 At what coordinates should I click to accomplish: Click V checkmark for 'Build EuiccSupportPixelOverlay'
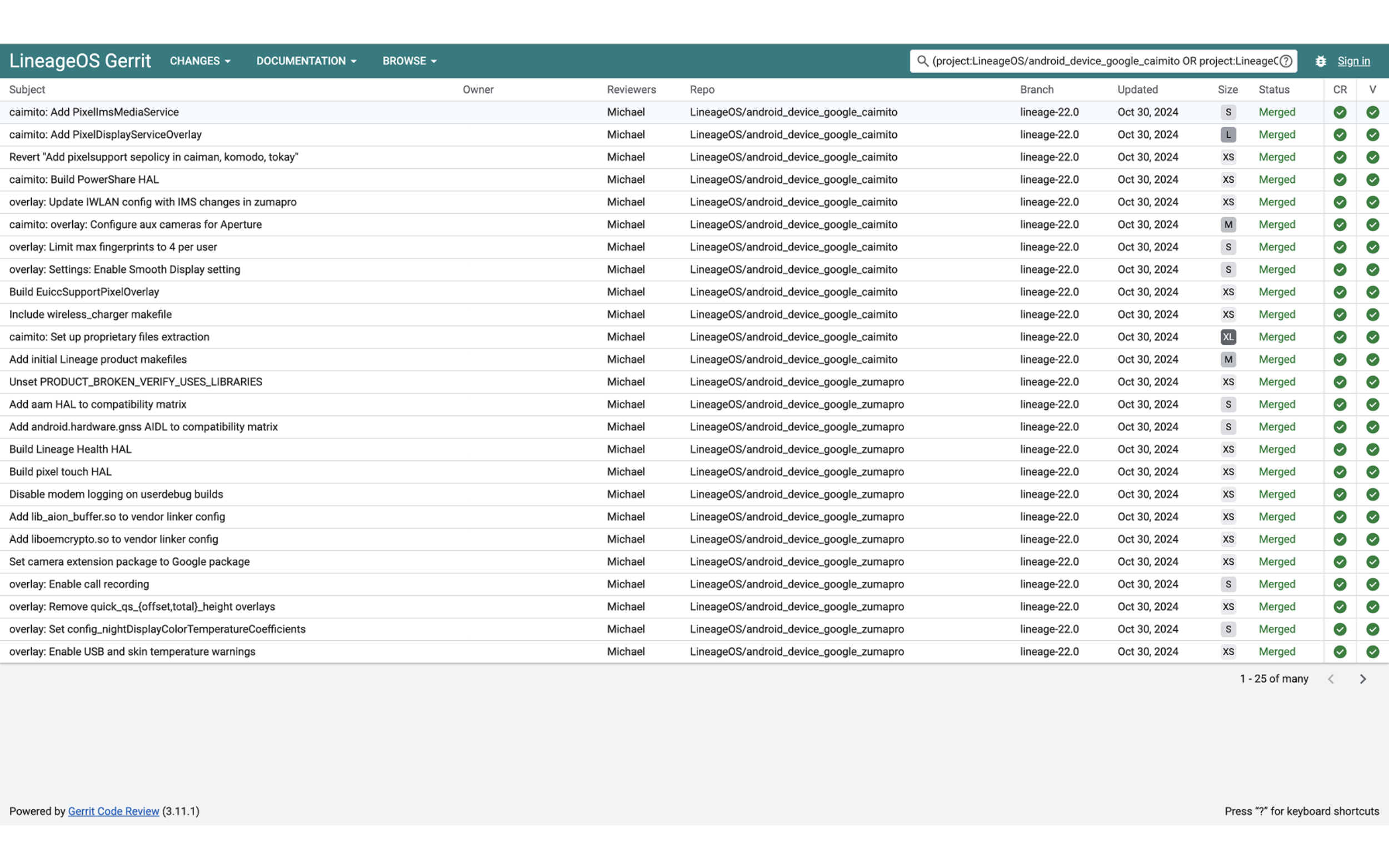(1373, 292)
